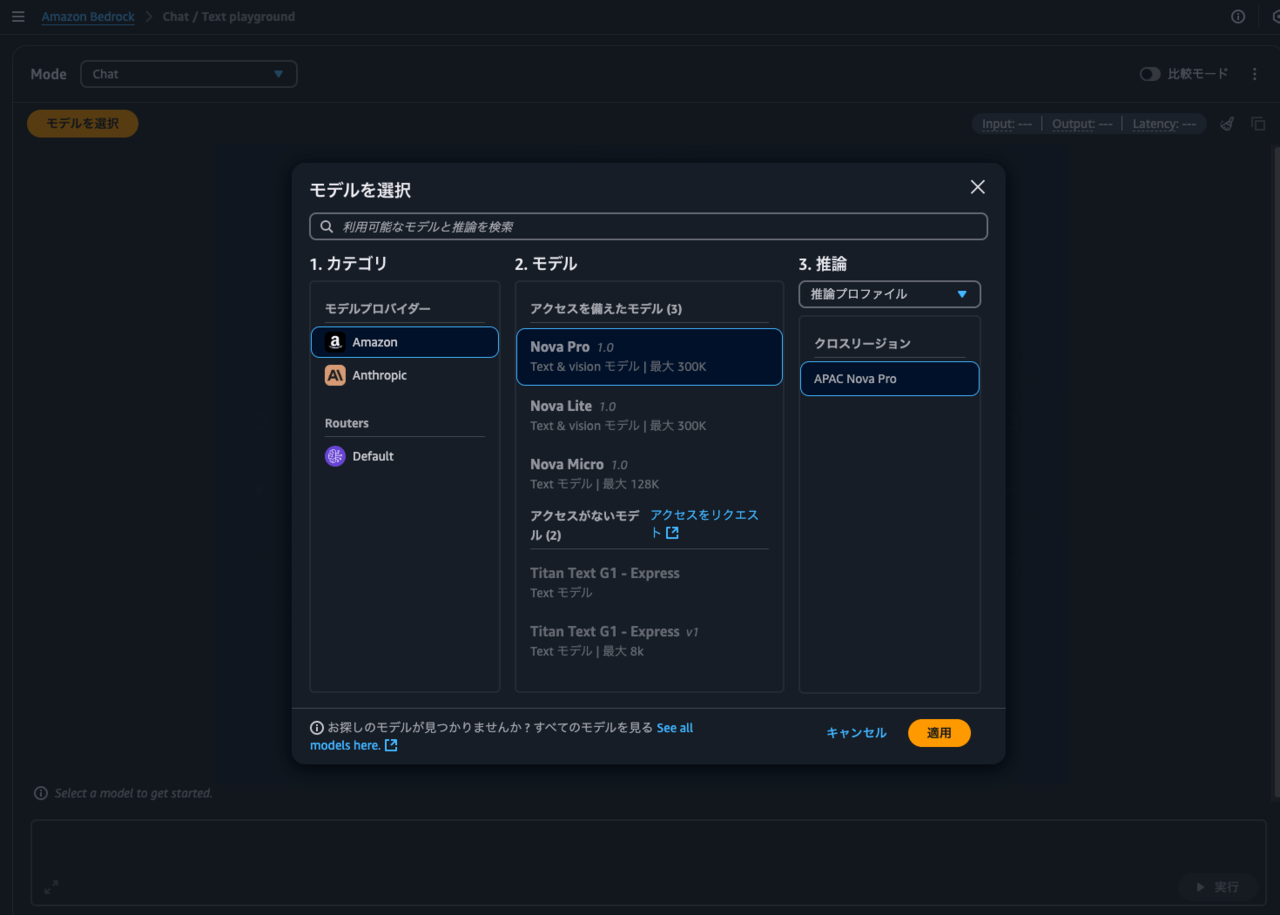Click info icon beside Select a model hint
Viewport: 1280px width, 915px height.
(41, 793)
